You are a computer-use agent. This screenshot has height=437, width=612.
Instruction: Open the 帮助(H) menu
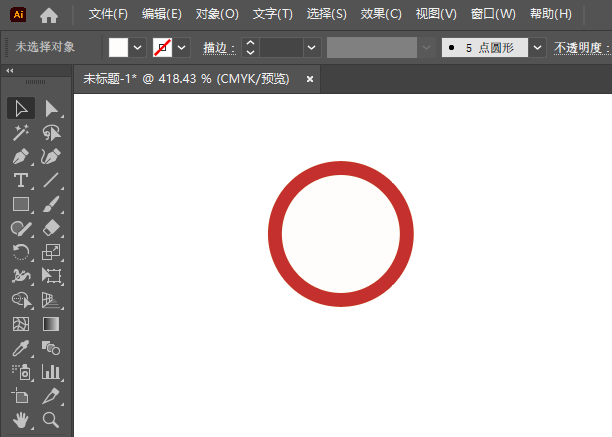[x=551, y=14]
